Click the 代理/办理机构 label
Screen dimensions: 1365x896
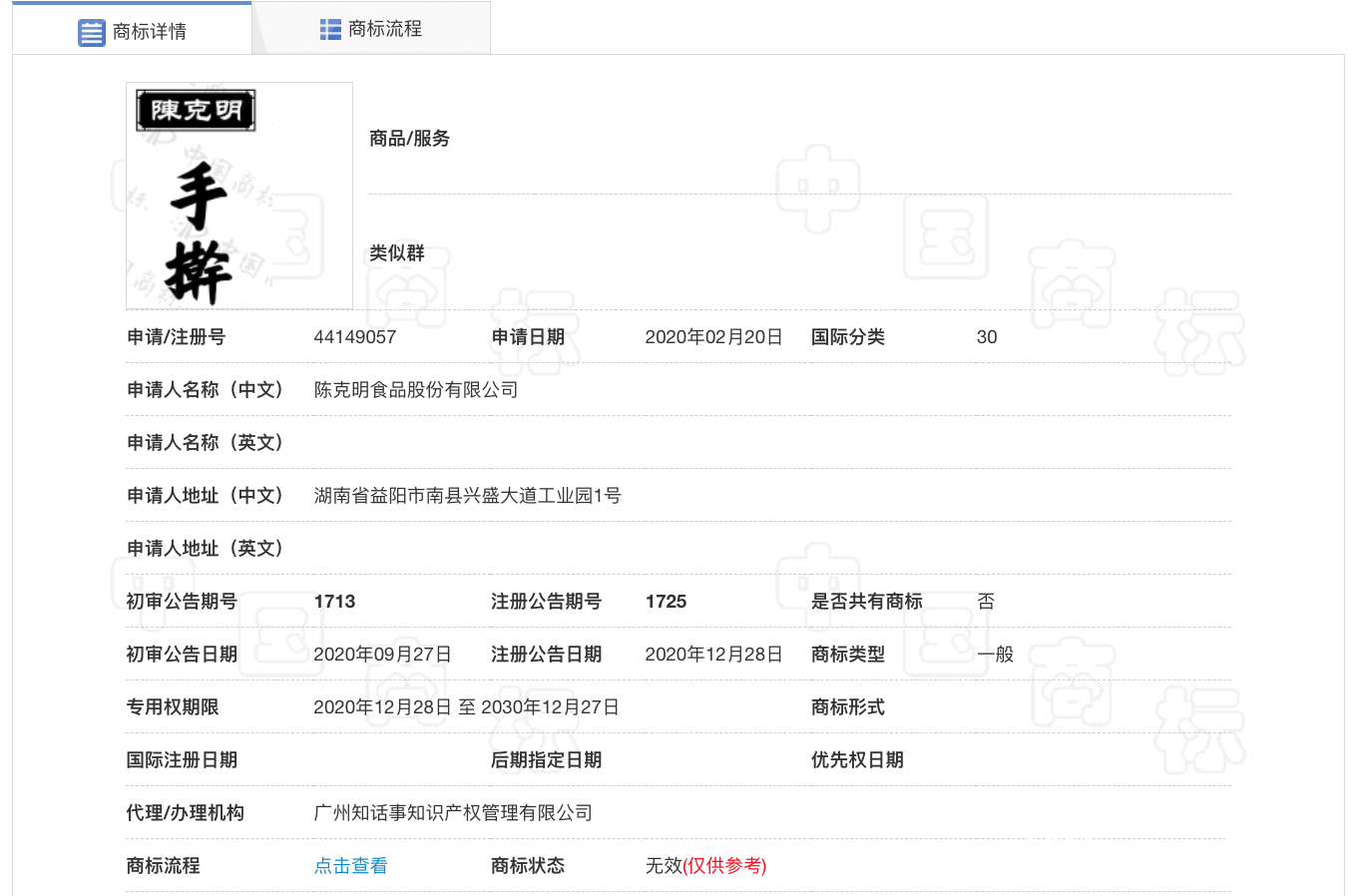pyautogui.click(x=185, y=813)
